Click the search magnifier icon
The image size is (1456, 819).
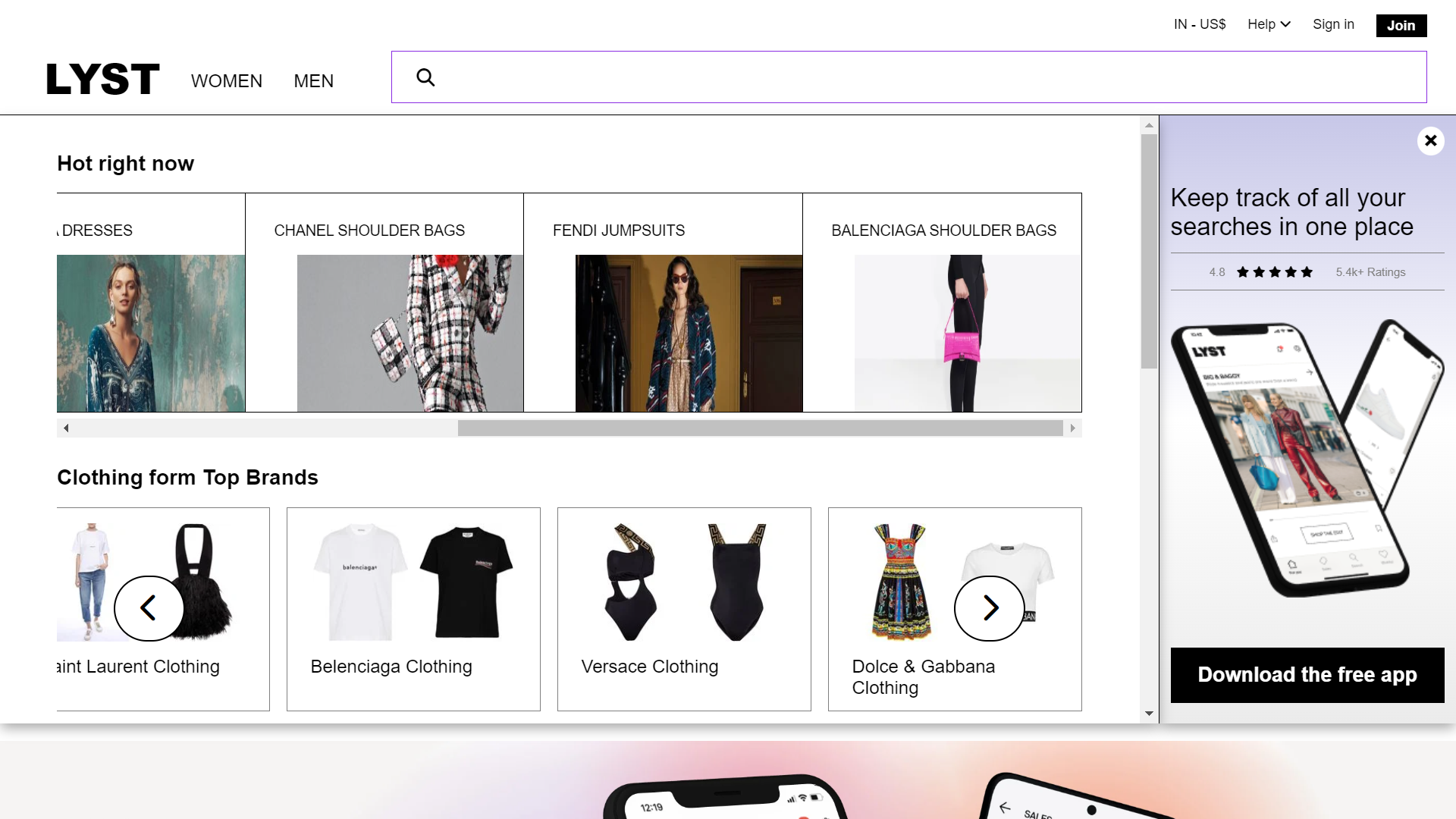coord(425,77)
